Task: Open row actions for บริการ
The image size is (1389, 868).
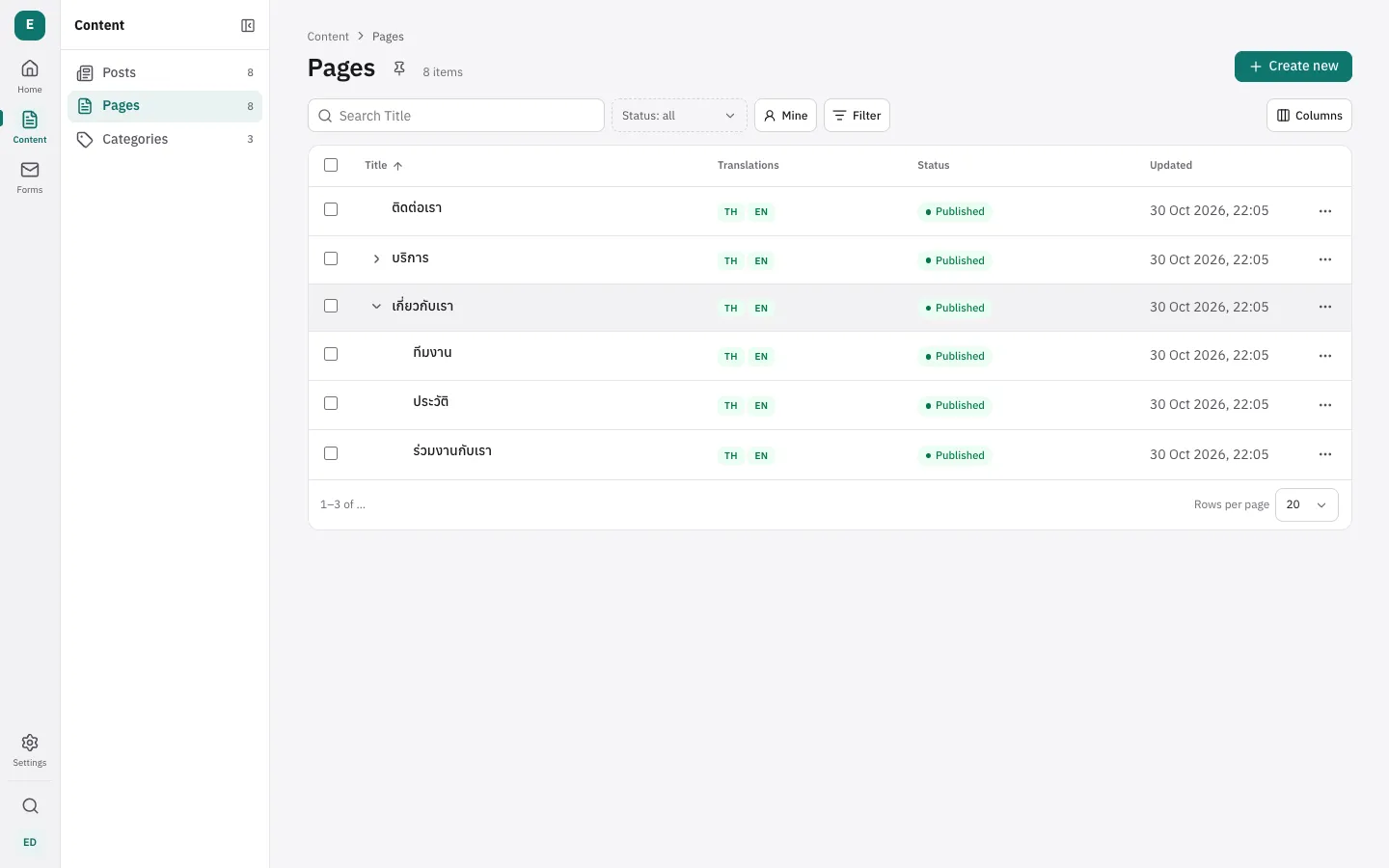Action: coord(1325,259)
